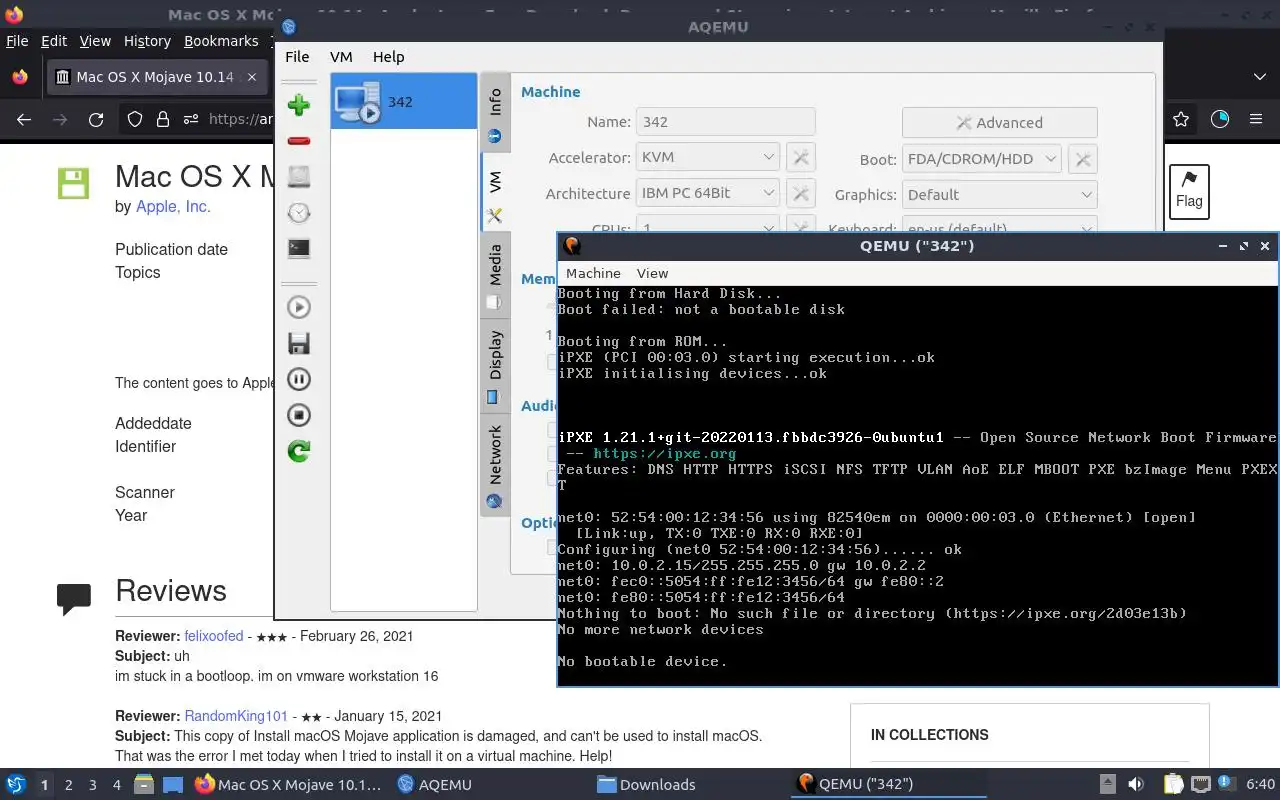Click the clock snapshot icon in AQEMU toolbar
This screenshot has height=800, width=1280.
point(298,213)
